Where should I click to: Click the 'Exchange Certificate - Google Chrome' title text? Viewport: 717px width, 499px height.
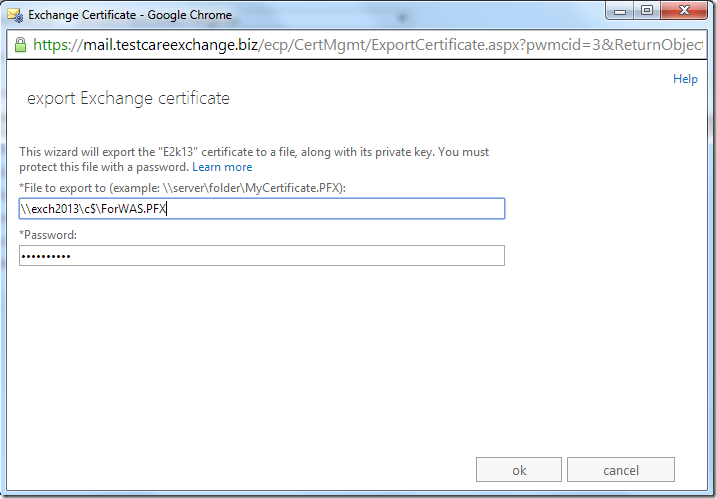(x=130, y=15)
